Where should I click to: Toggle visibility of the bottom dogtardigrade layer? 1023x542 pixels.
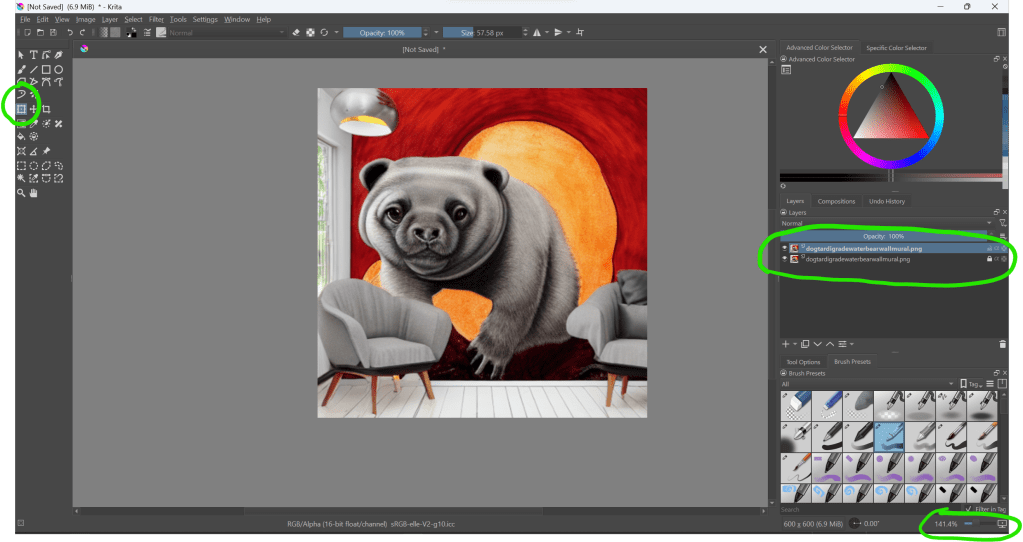point(784,259)
